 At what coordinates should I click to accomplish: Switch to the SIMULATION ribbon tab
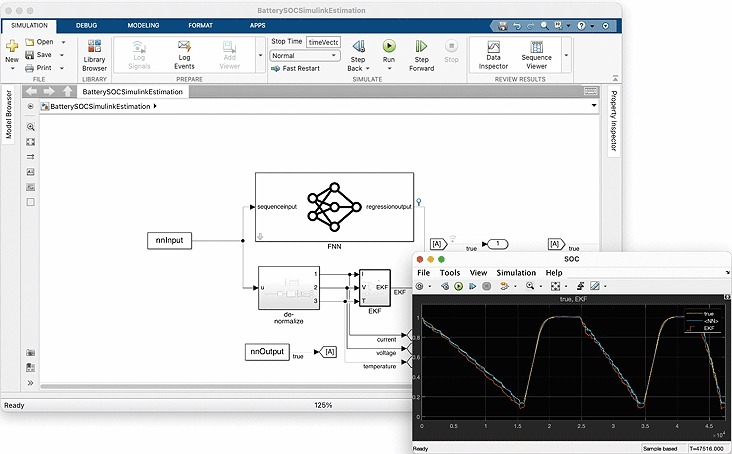(29, 26)
